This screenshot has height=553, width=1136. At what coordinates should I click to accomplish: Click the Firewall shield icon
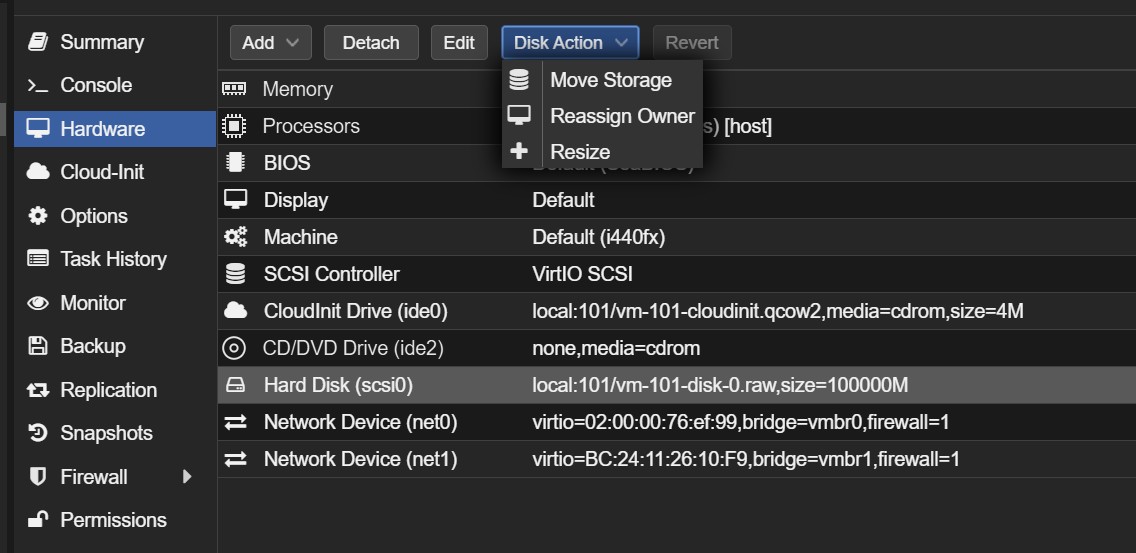click(38, 477)
